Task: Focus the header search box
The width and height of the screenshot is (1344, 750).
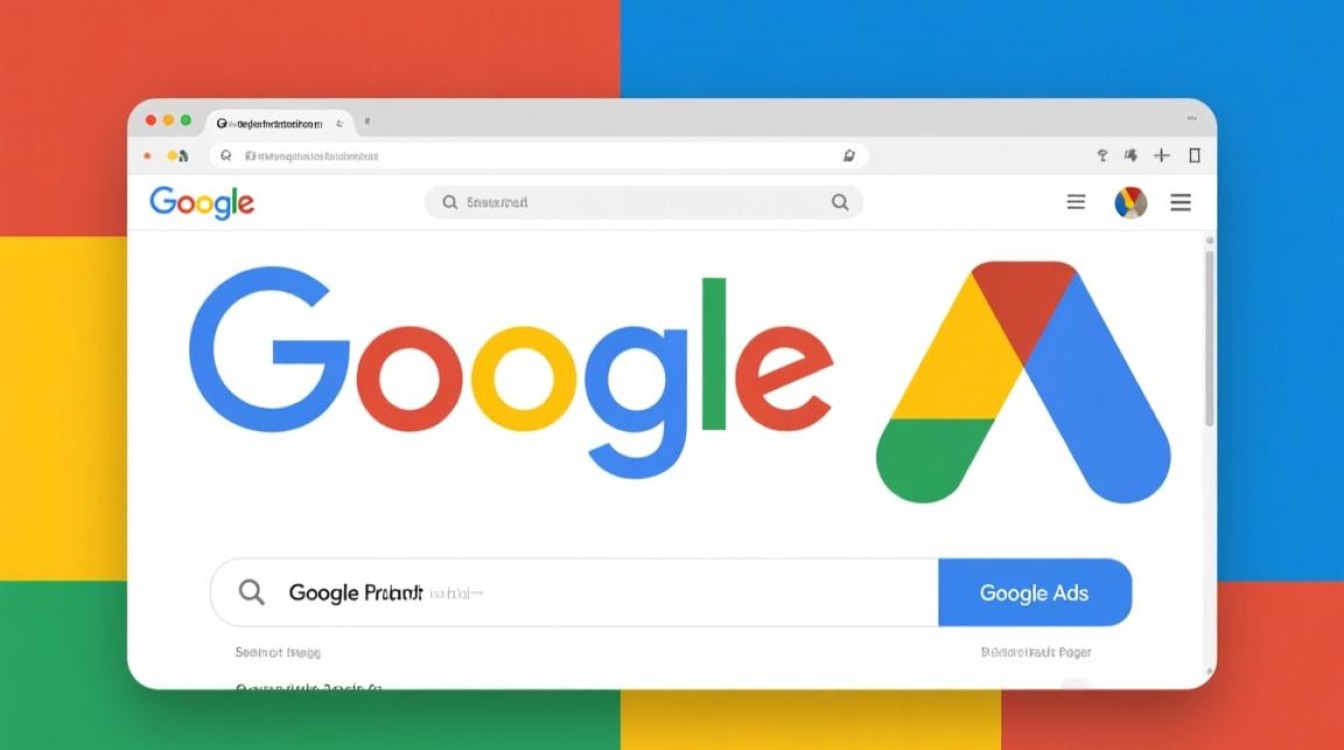Action: (644, 203)
